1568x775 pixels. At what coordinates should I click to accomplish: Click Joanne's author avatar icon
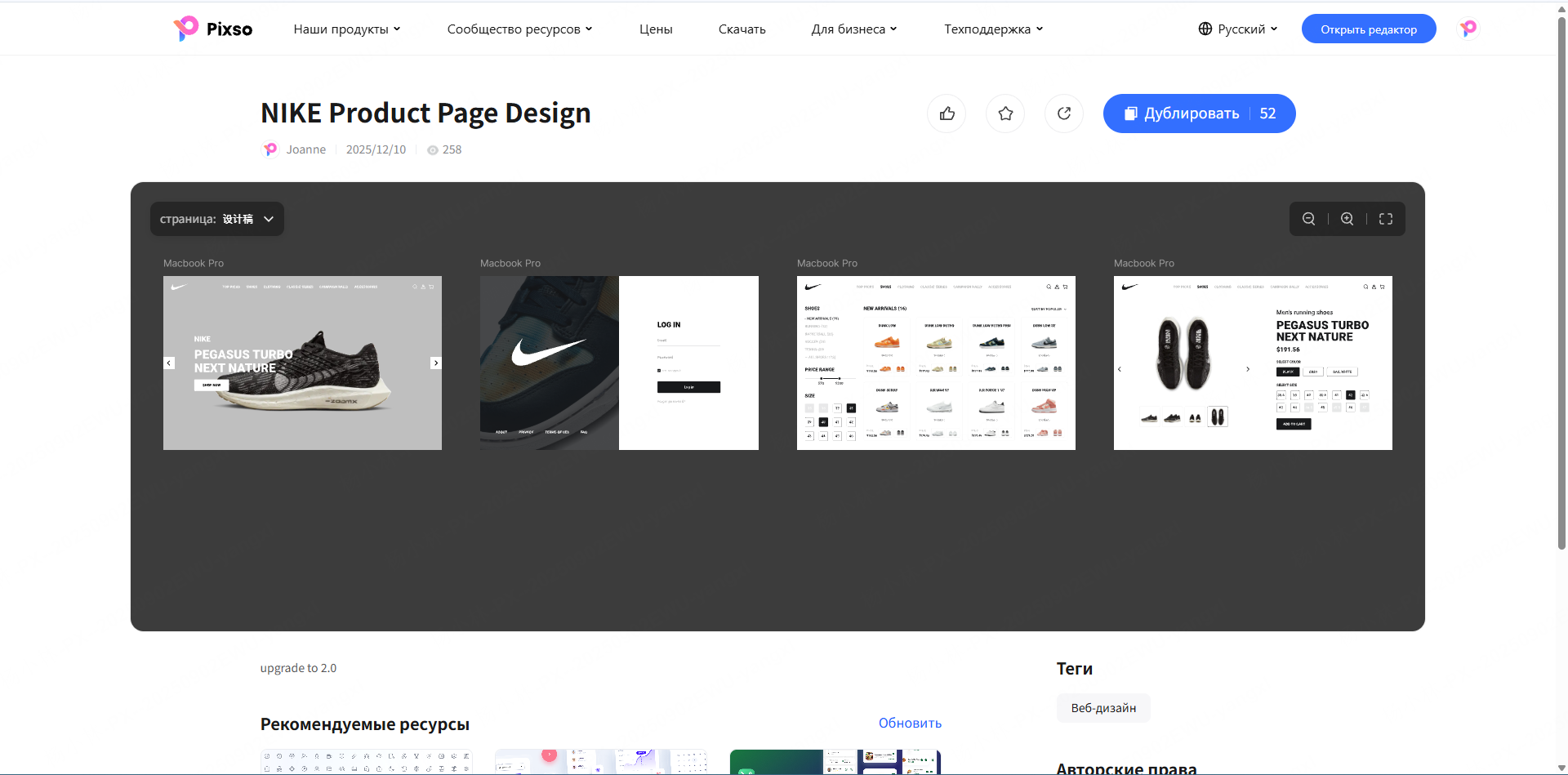[x=269, y=149]
